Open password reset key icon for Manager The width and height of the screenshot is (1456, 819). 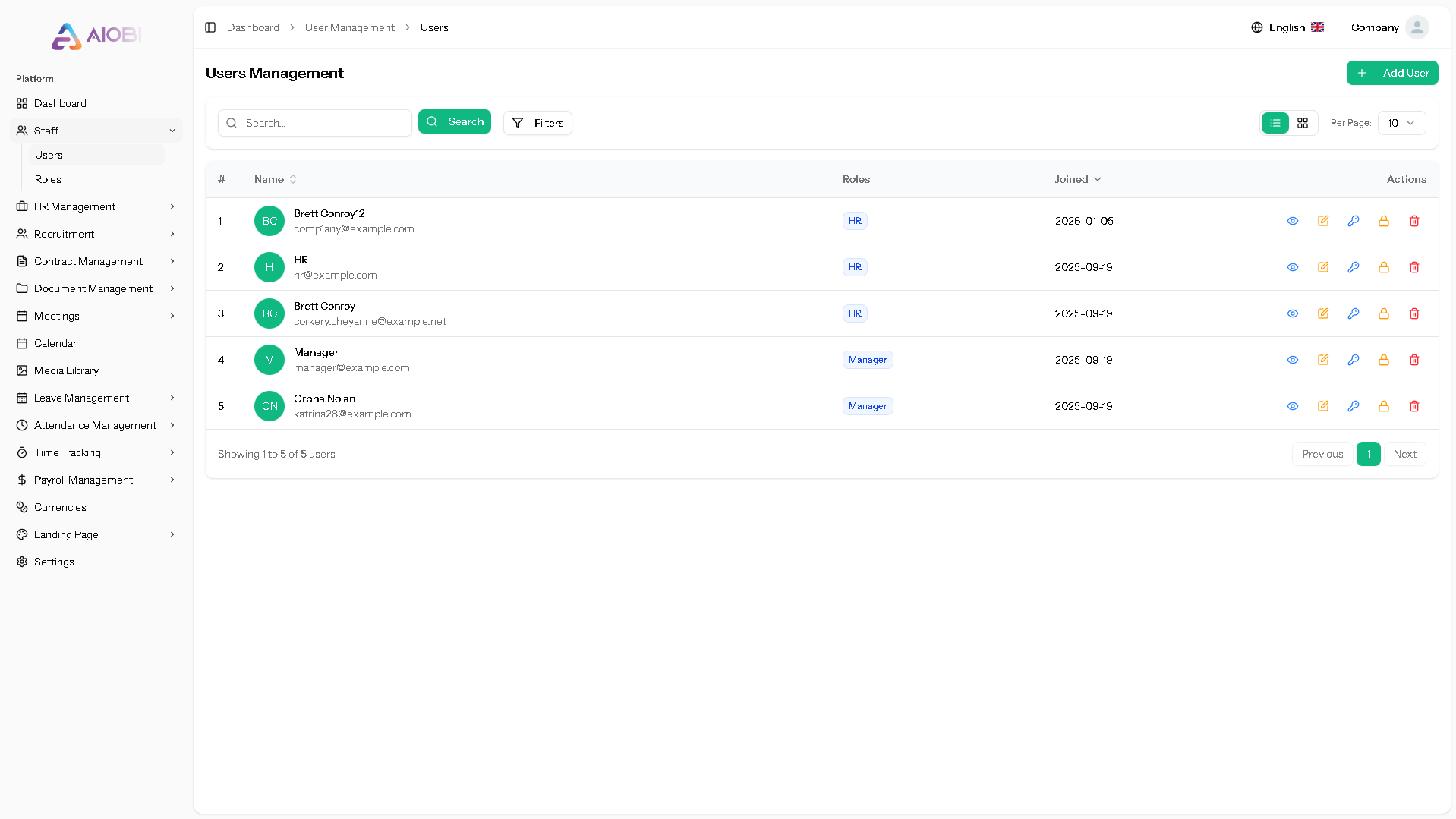pos(1354,360)
